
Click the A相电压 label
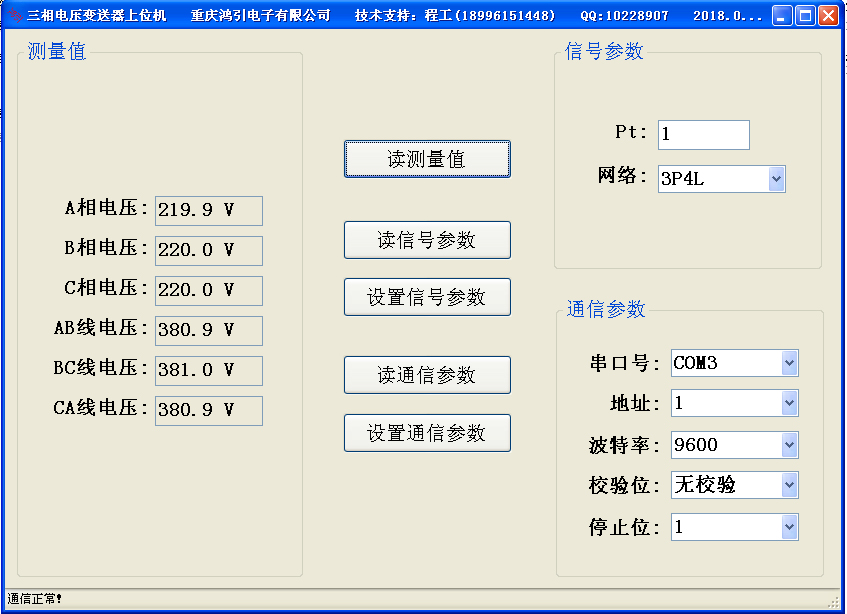(x=106, y=208)
